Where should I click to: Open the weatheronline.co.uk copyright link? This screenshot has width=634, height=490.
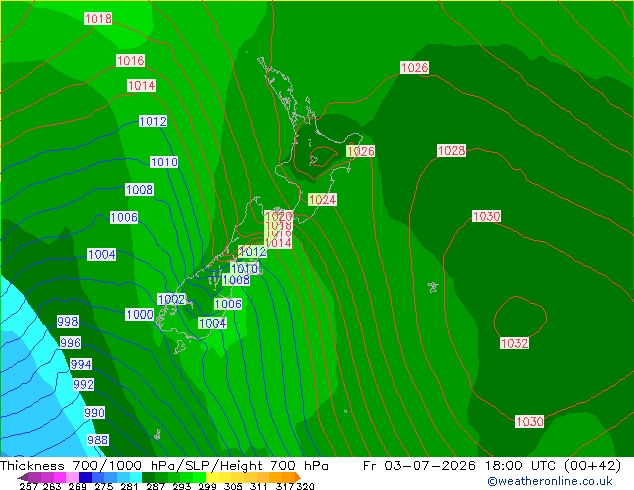(x=549, y=481)
